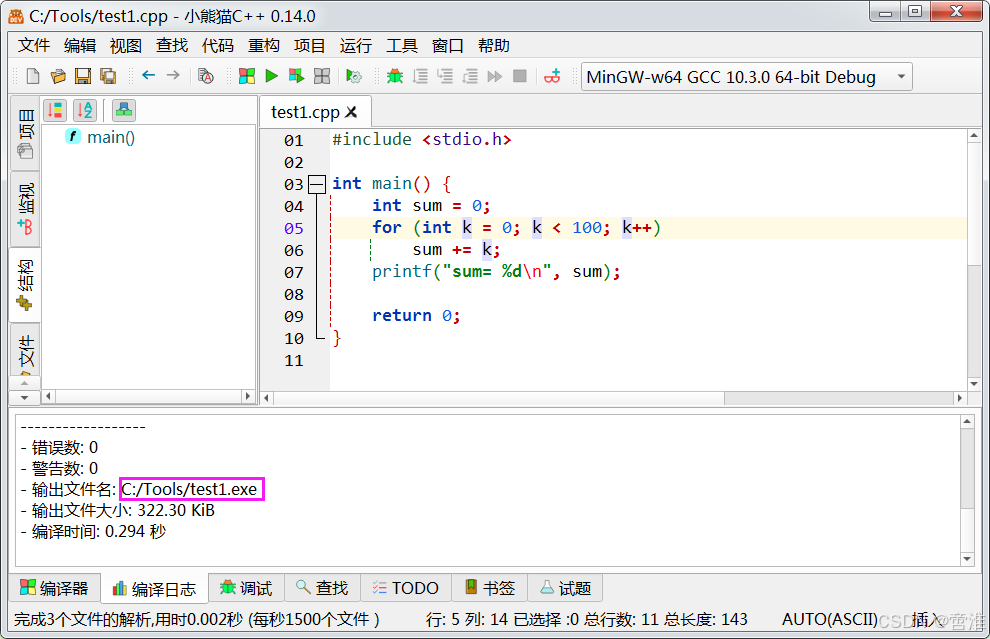Click the structure panel scroll right arrow
990x639 pixels.
point(248,397)
